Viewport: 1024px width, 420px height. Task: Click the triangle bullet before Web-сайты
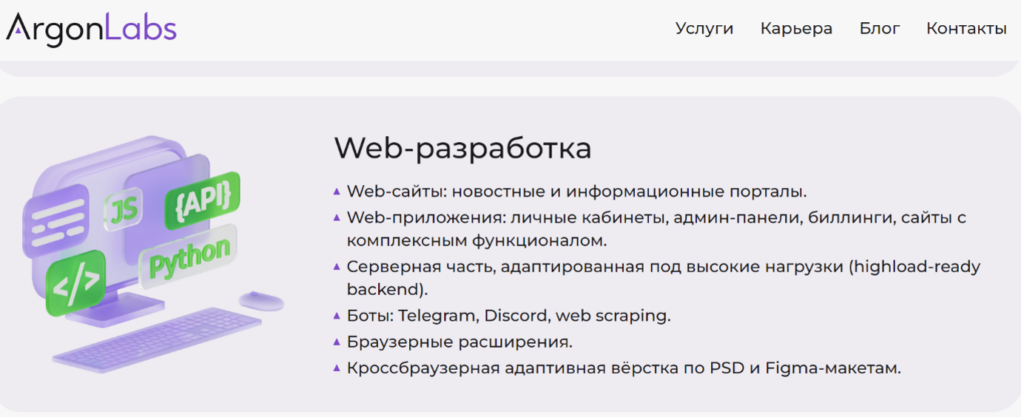(x=336, y=191)
